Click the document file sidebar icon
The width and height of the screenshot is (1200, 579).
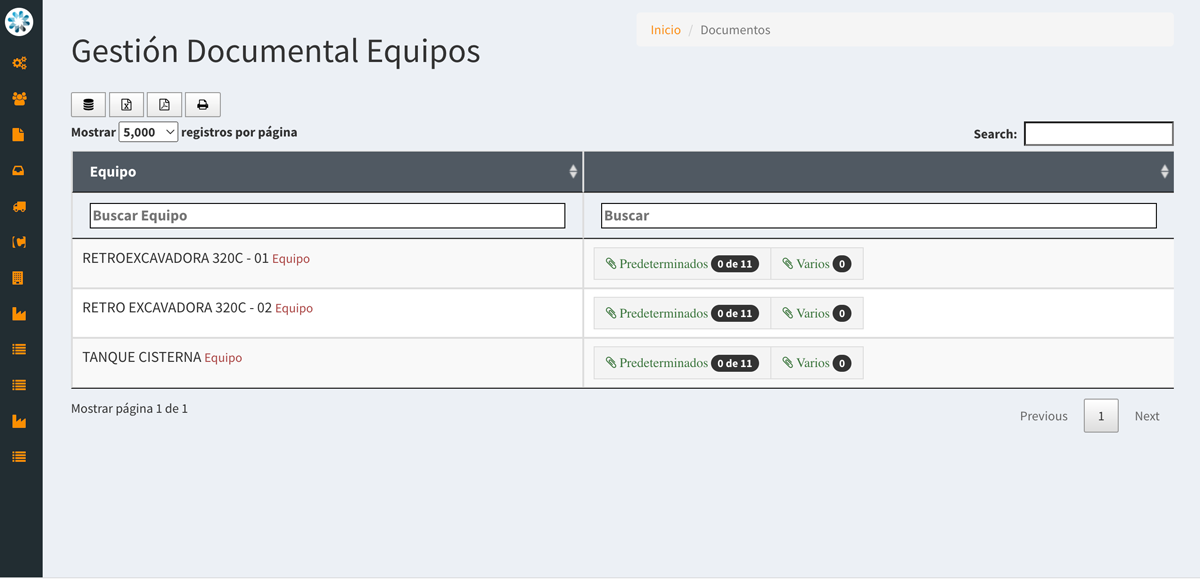tap(19, 135)
